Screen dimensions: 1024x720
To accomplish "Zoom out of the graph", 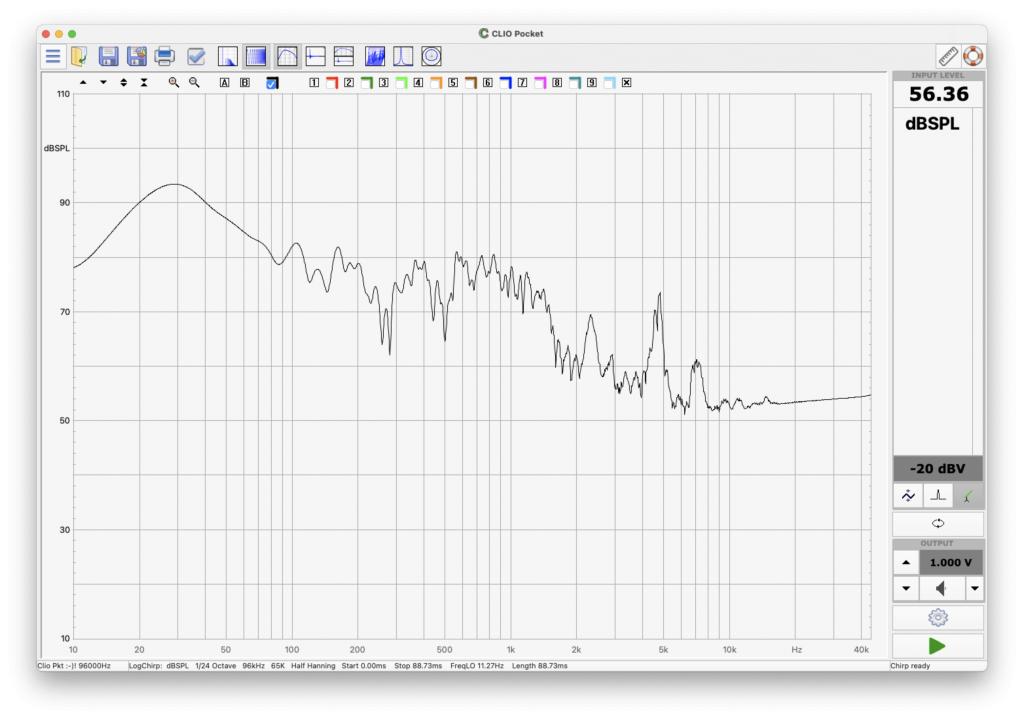I will coord(194,82).
